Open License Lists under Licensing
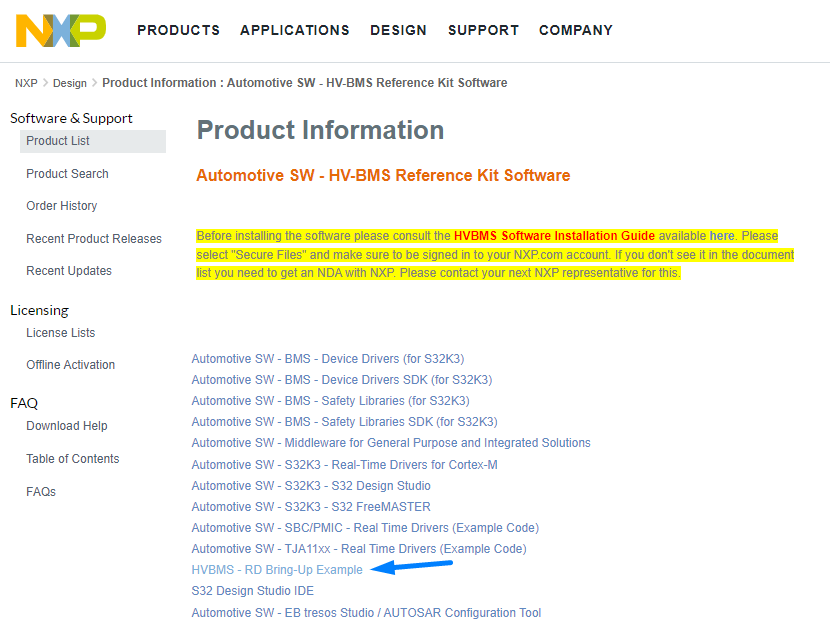 click(x=59, y=332)
